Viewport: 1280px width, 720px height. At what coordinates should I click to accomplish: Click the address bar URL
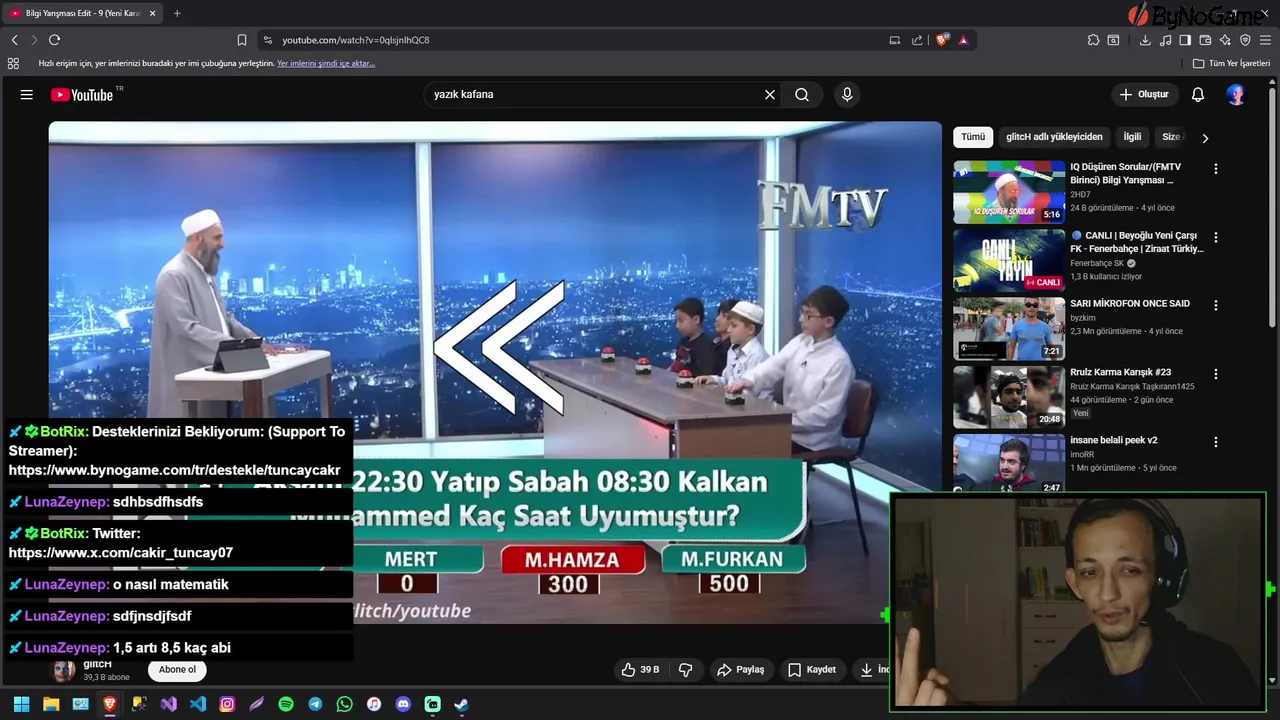click(356, 40)
